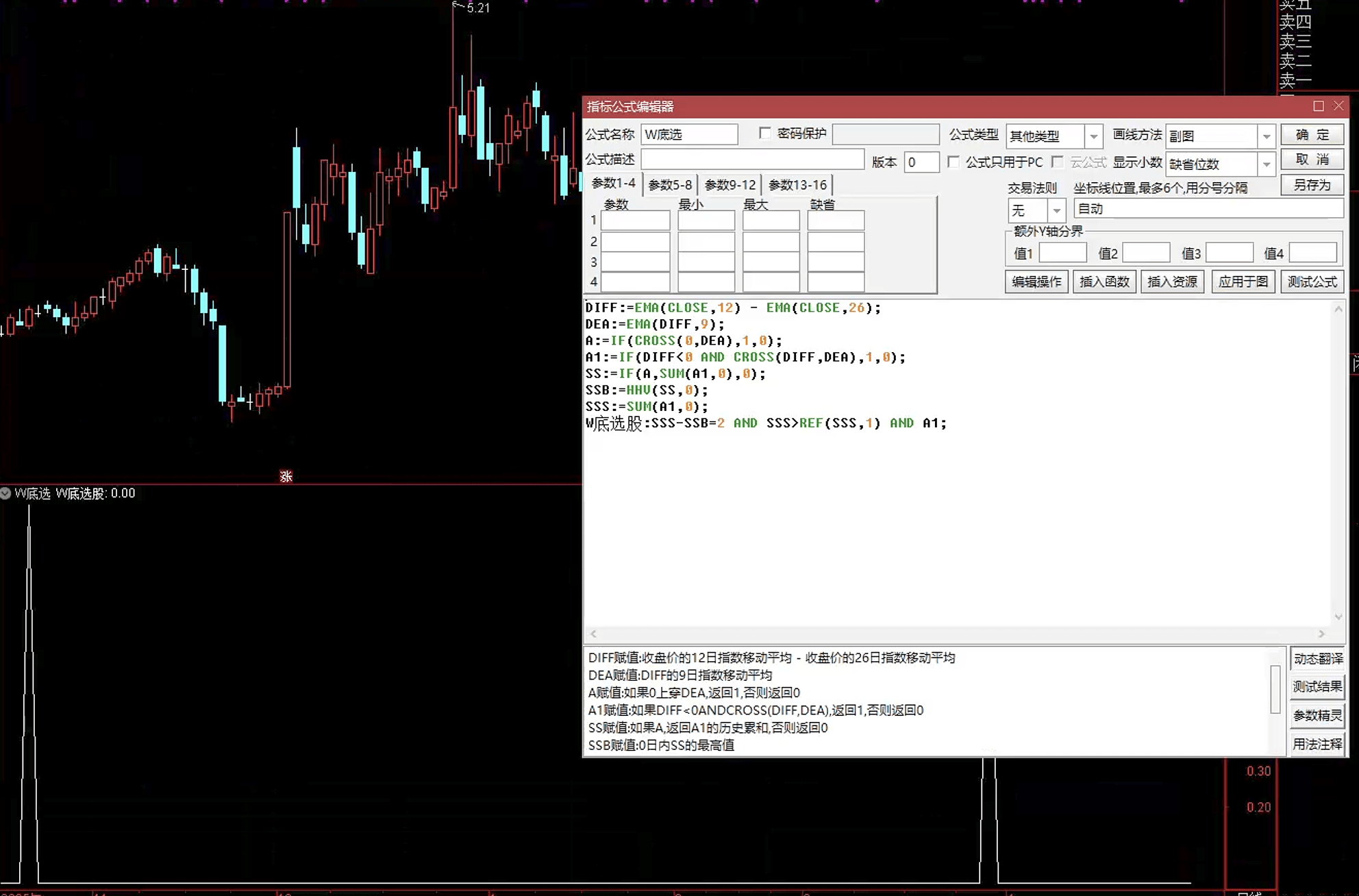Click row 4 缺省 default field
The width and height of the screenshot is (1359, 896).
point(836,282)
